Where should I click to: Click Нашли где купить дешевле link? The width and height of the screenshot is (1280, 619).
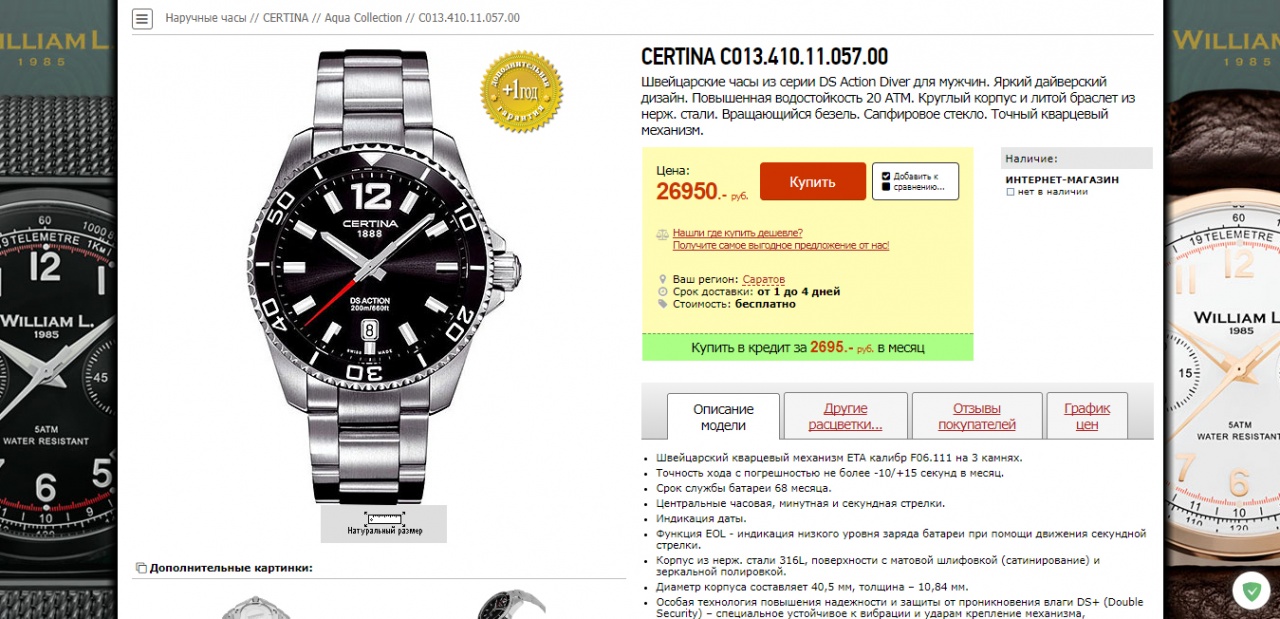[x=737, y=232]
